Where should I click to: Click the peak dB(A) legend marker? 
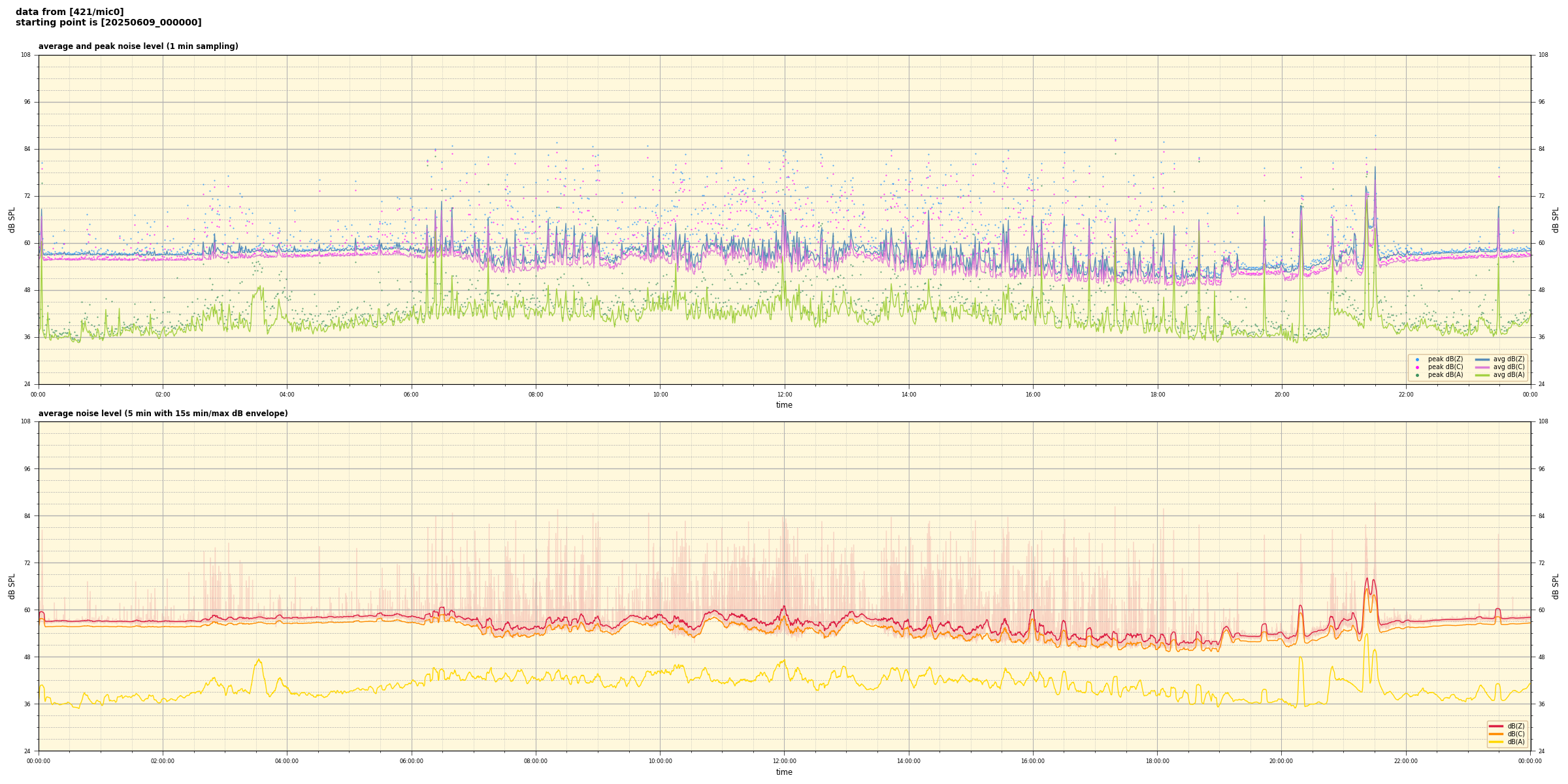[1417, 375]
